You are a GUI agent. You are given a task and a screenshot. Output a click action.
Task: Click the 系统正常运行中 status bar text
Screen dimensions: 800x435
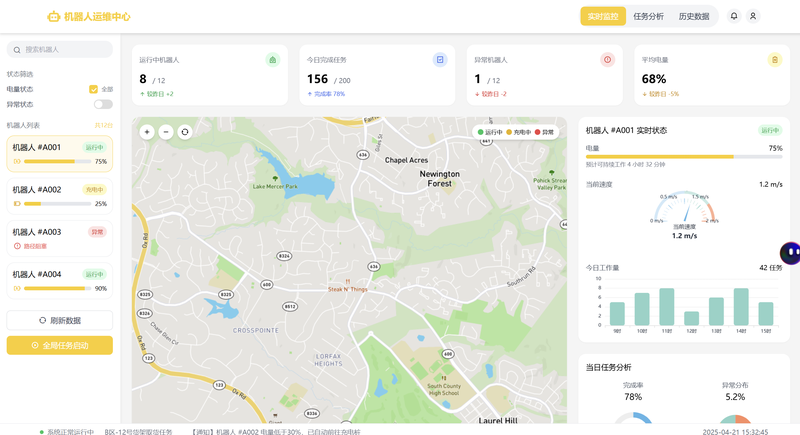click(70, 432)
